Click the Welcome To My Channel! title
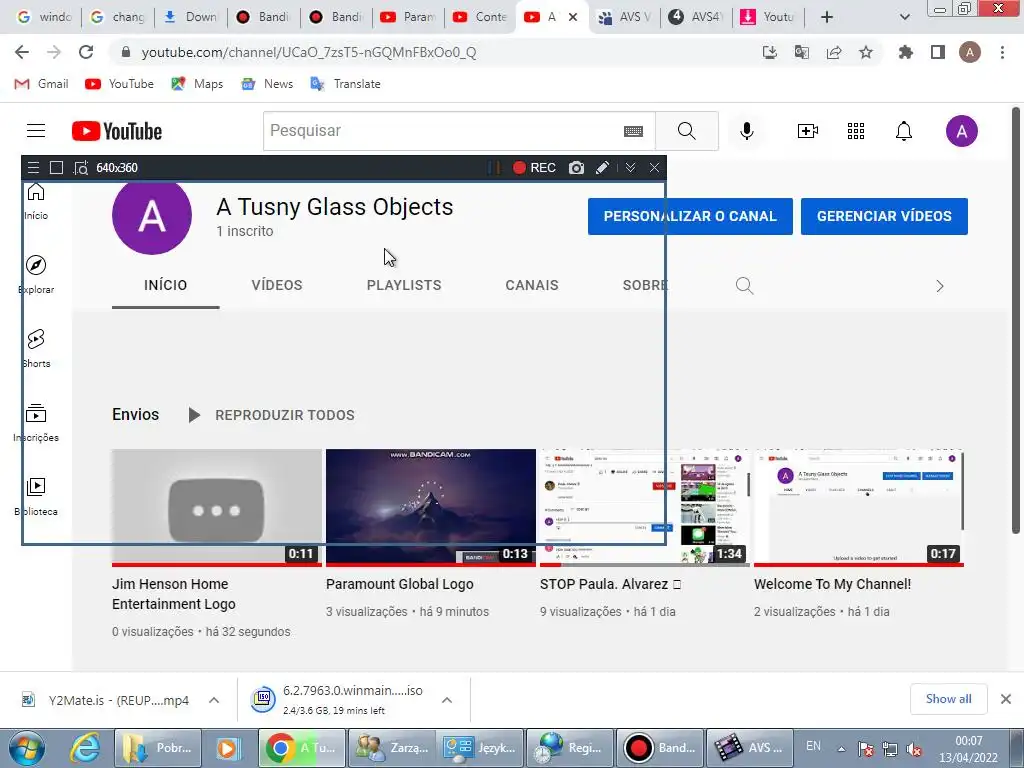This screenshot has height=768, width=1024. tap(832, 584)
